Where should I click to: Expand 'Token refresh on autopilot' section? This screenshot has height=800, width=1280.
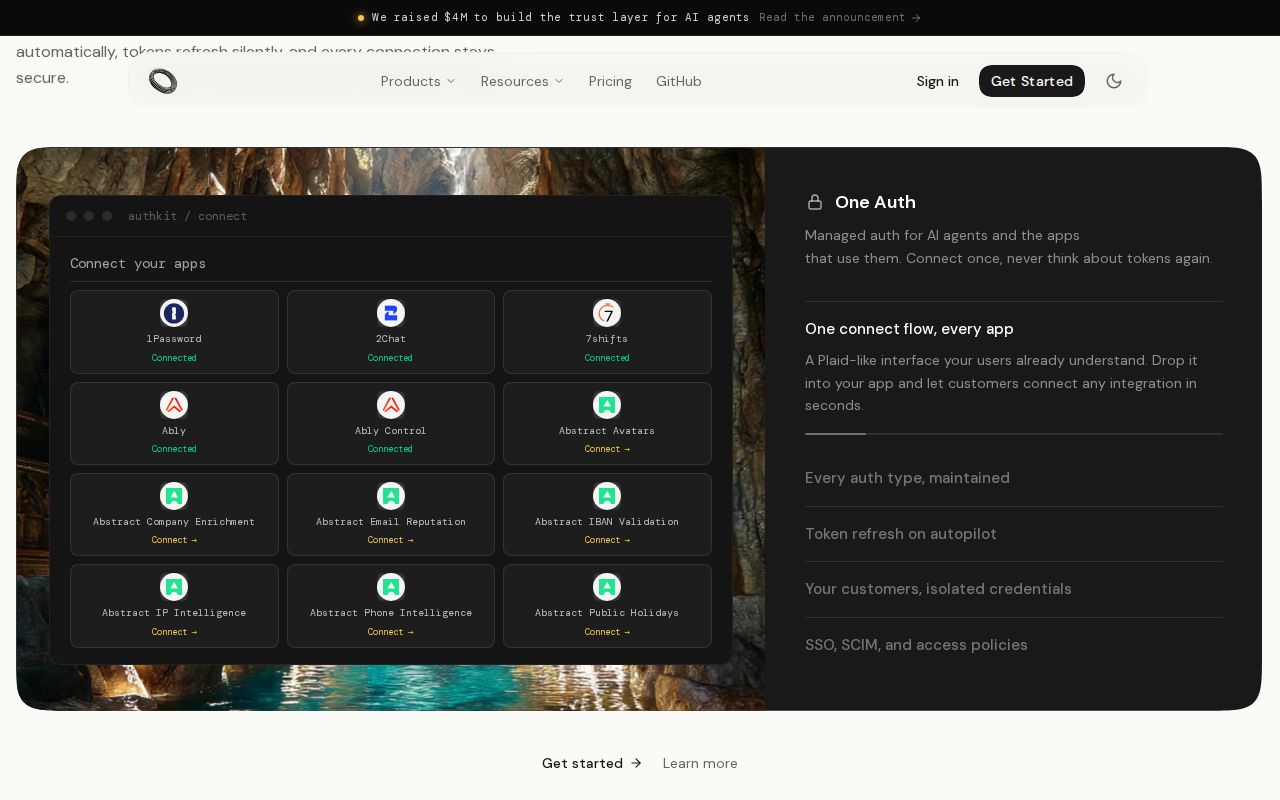1014,534
